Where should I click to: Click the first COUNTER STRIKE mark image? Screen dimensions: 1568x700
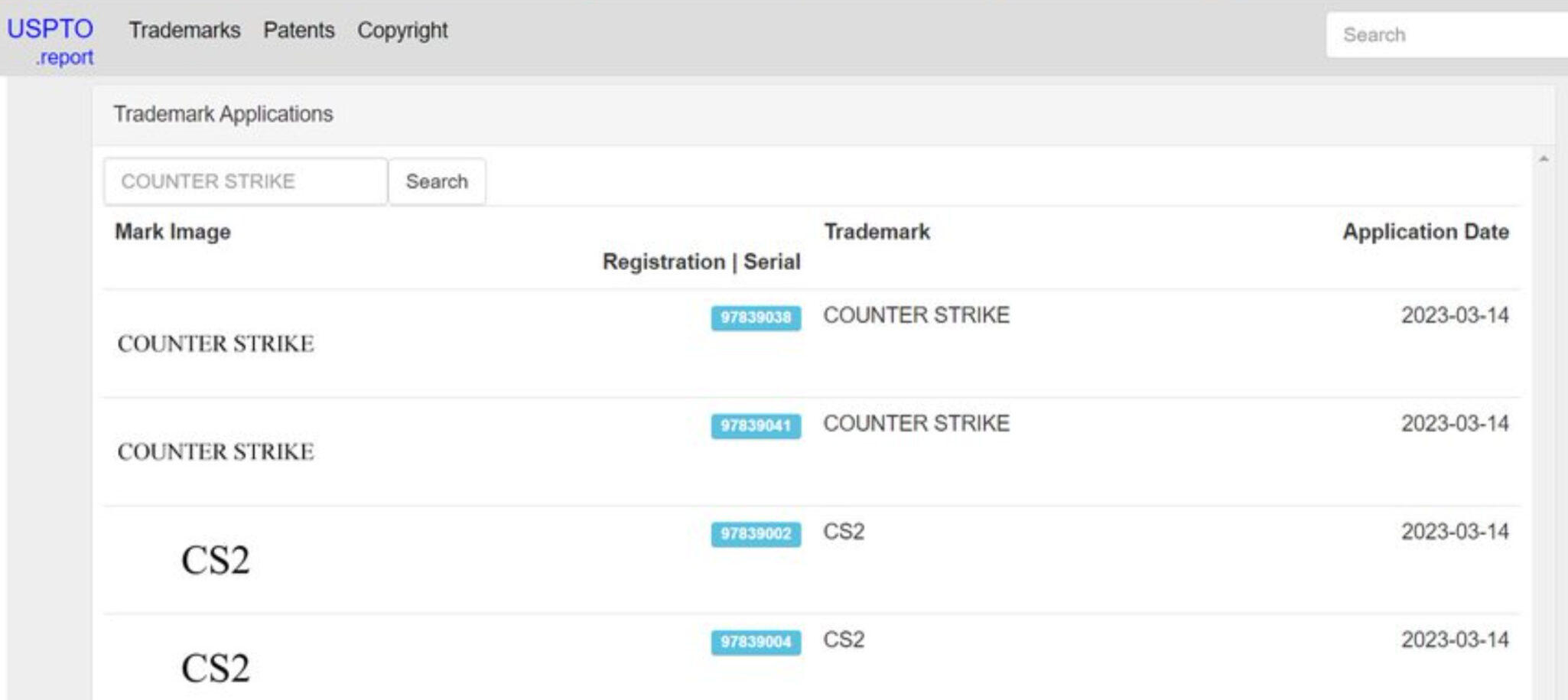pos(216,344)
